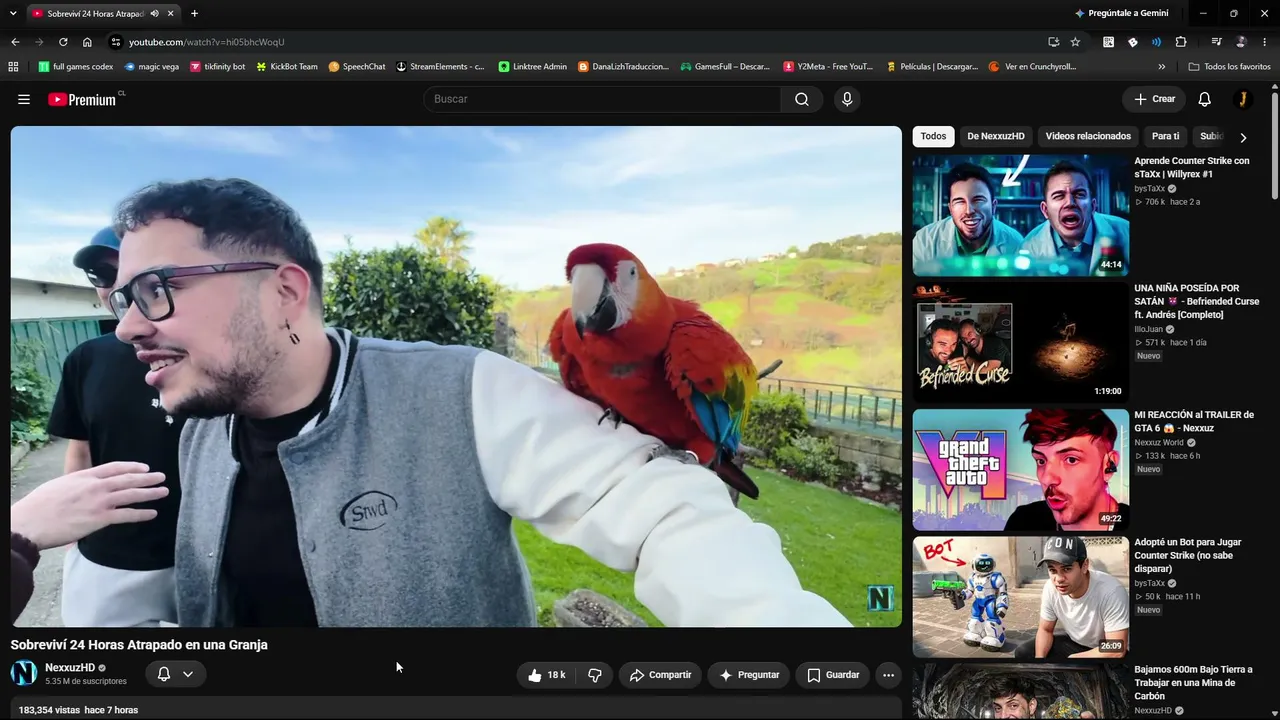Open Todos los favoritos bookmarks folder
The height and width of the screenshot is (720, 1280).
coord(1229,67)
